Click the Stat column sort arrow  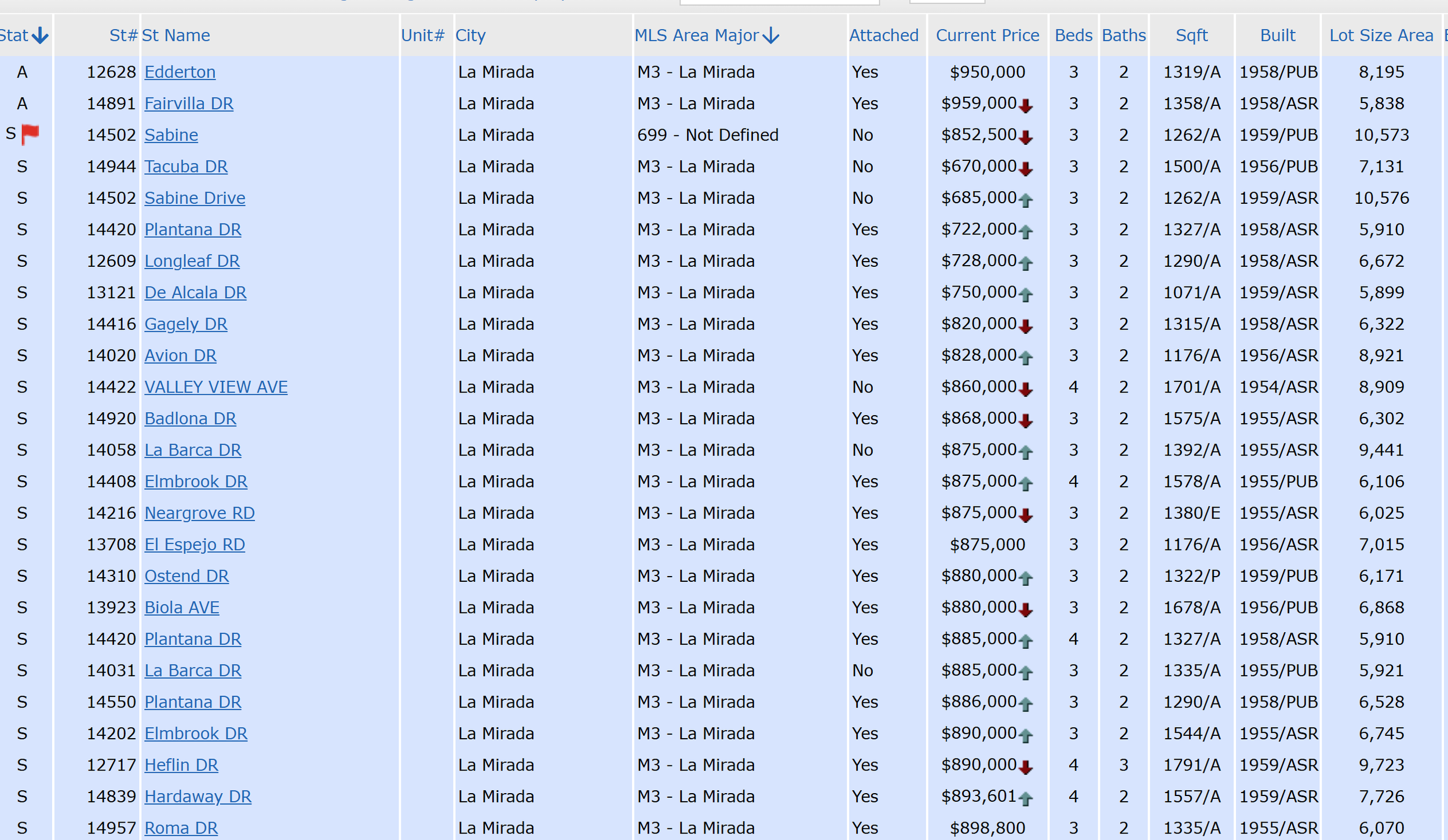point(40,36)
